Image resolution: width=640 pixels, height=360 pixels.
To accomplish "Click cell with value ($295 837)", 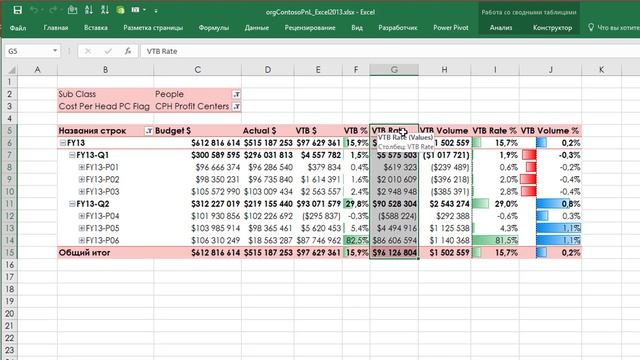I will pyautogui.click(x=318, y=216).
